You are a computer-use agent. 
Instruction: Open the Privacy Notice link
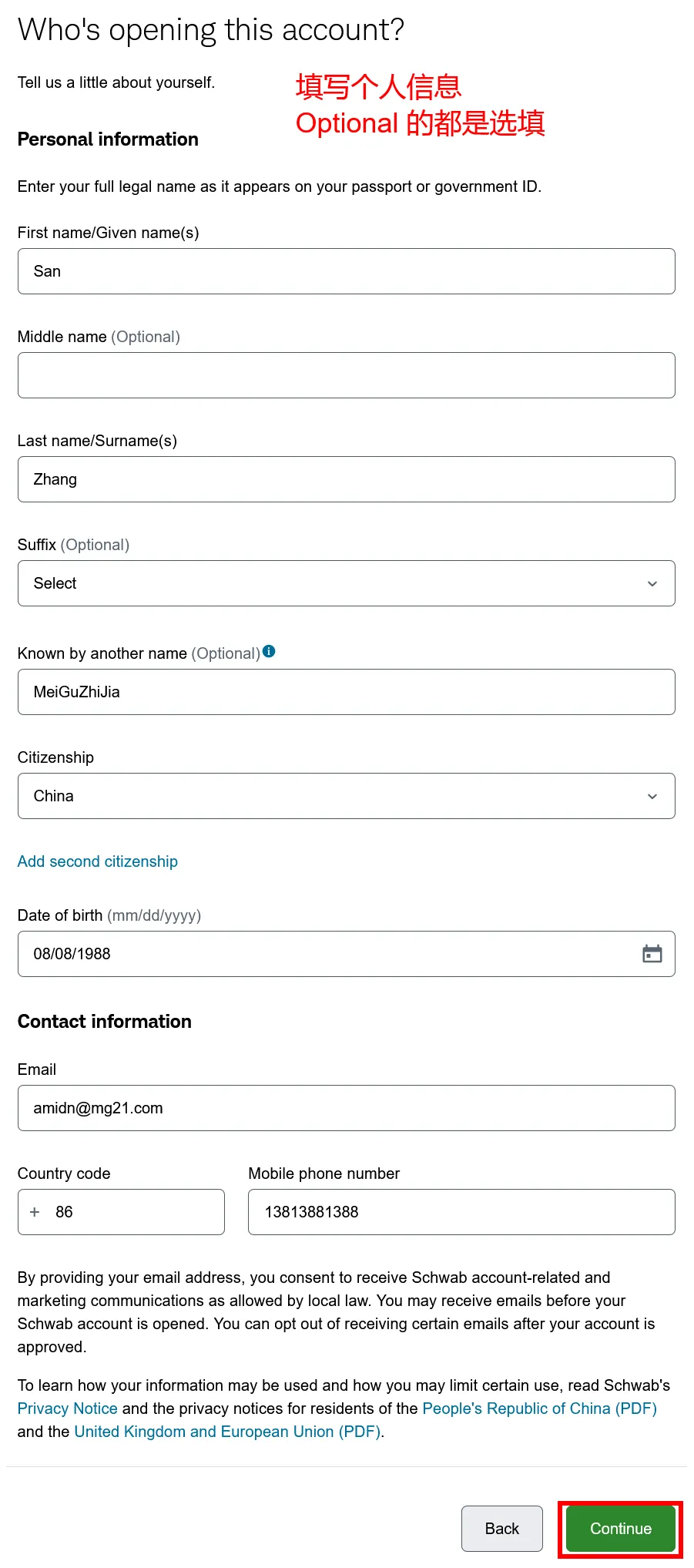pos(68,1409)
